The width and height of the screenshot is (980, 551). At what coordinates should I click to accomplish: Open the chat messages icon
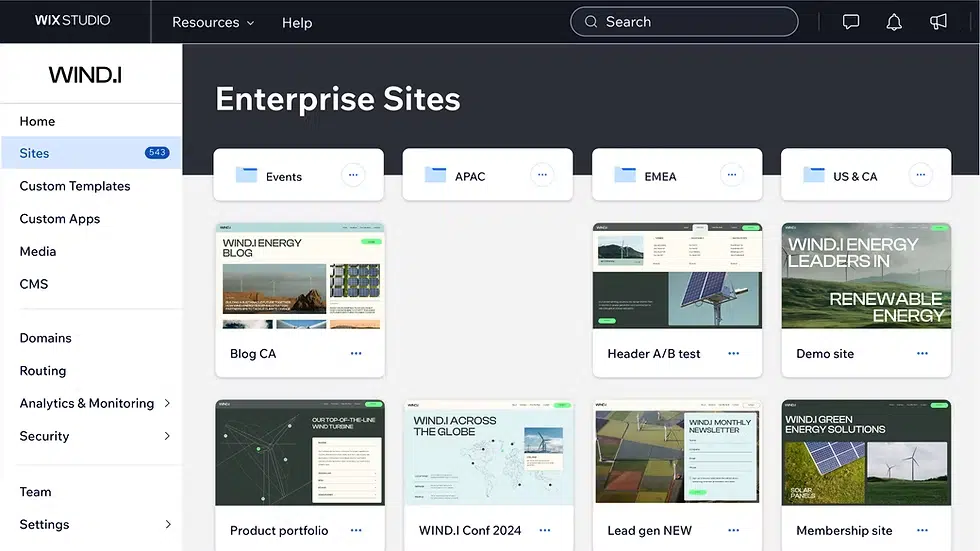point(851,22)
